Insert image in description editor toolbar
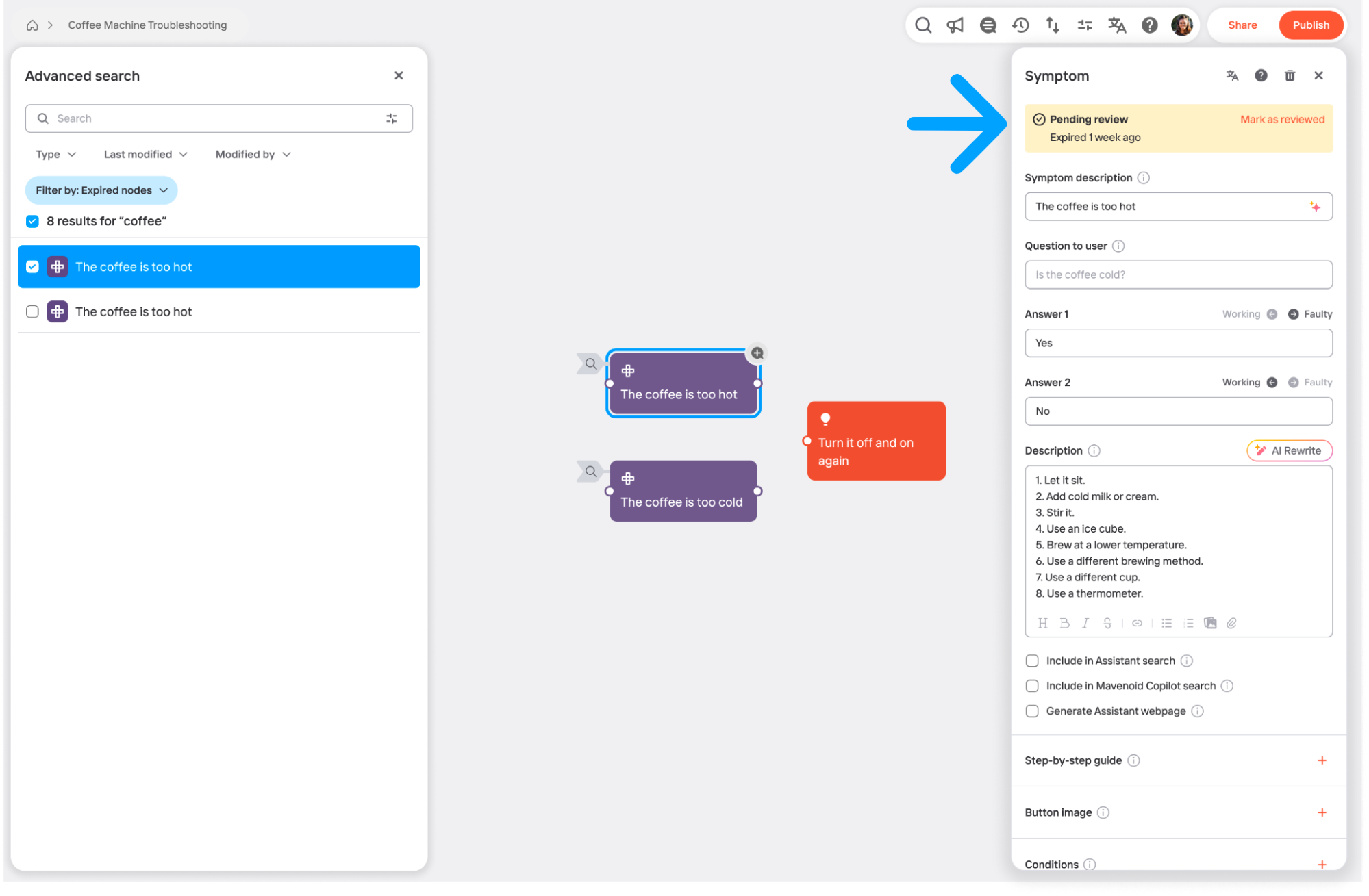1369x896 pixels. [1210, 623]
